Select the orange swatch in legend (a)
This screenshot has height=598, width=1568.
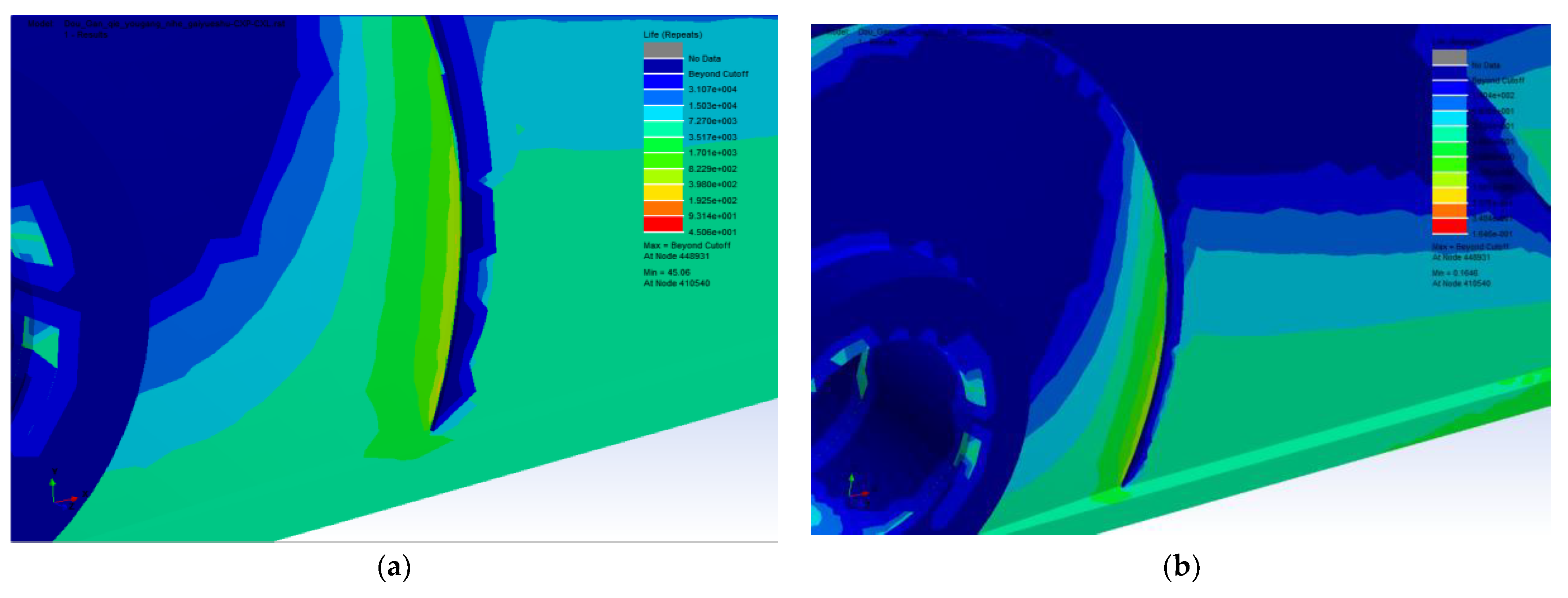[x=663, y=208]
